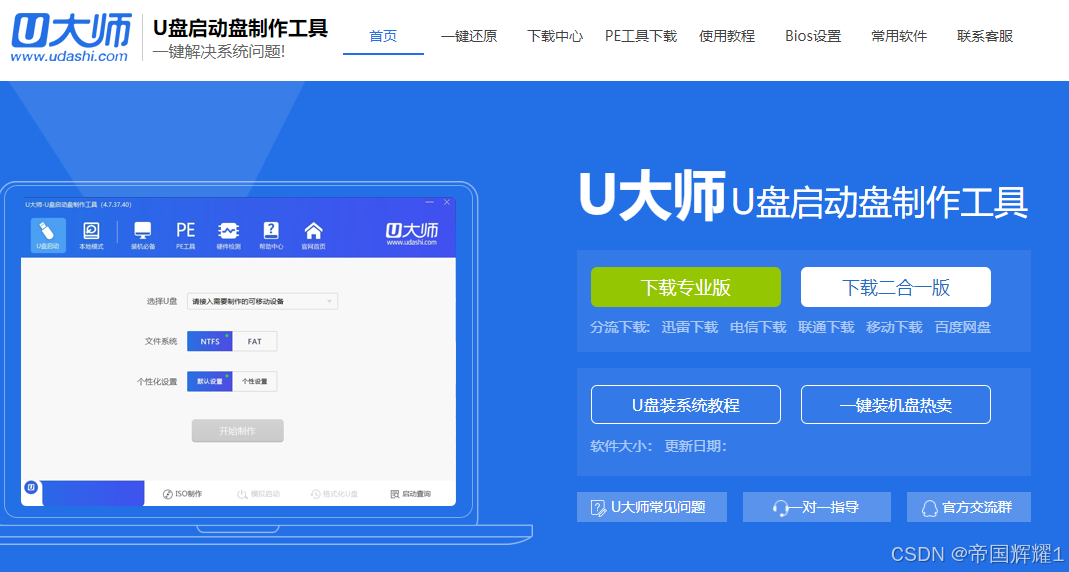Choose 格式化U盘 in the bottom bar
The image size is (1069, 572).
click(334, 494)
